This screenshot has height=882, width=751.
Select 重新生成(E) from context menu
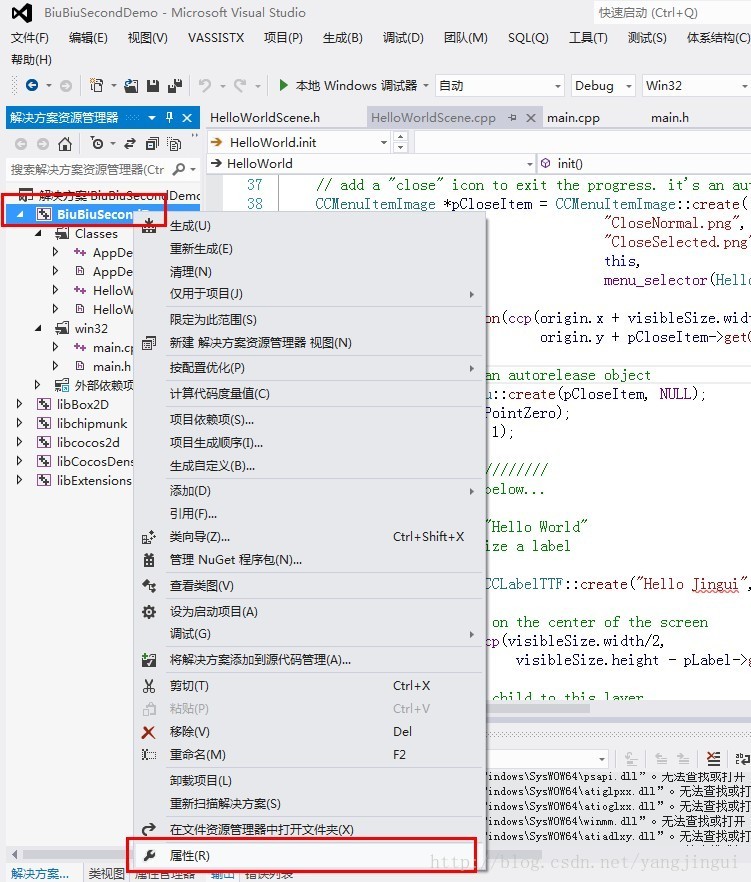309,249
